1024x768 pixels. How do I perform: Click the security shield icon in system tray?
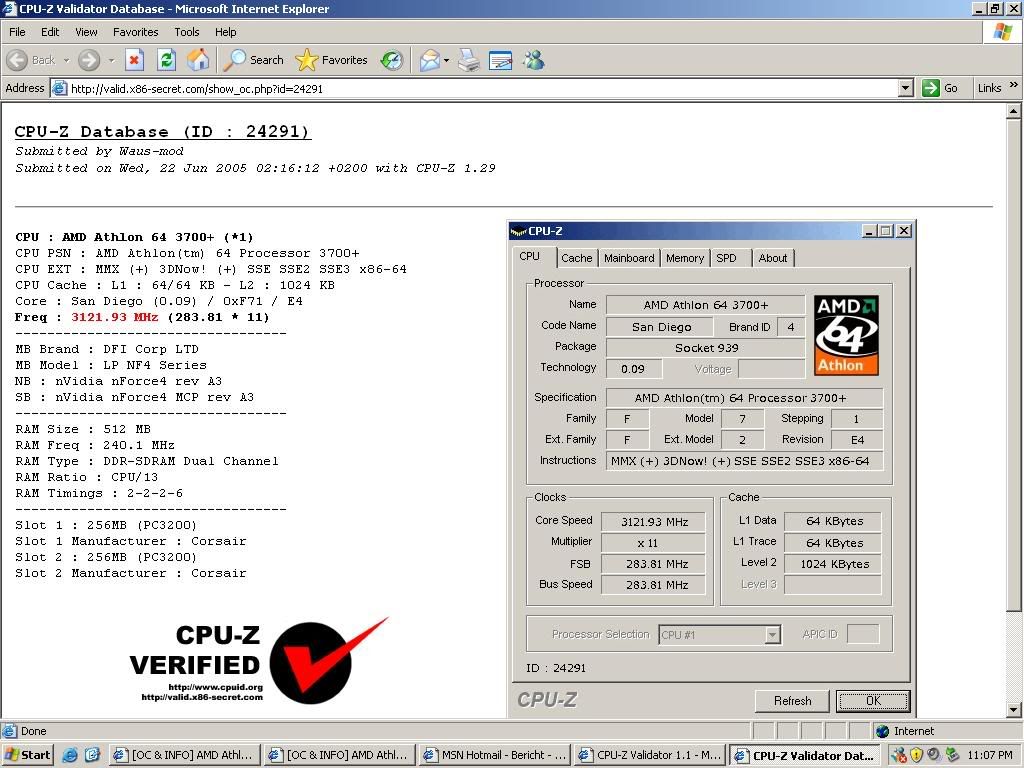click(916, 755)
